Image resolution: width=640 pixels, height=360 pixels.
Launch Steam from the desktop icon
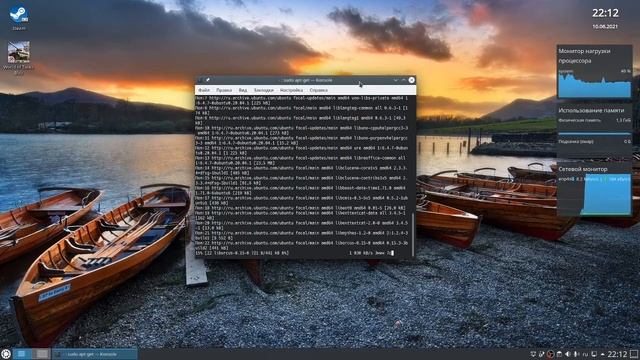point(18,18)
